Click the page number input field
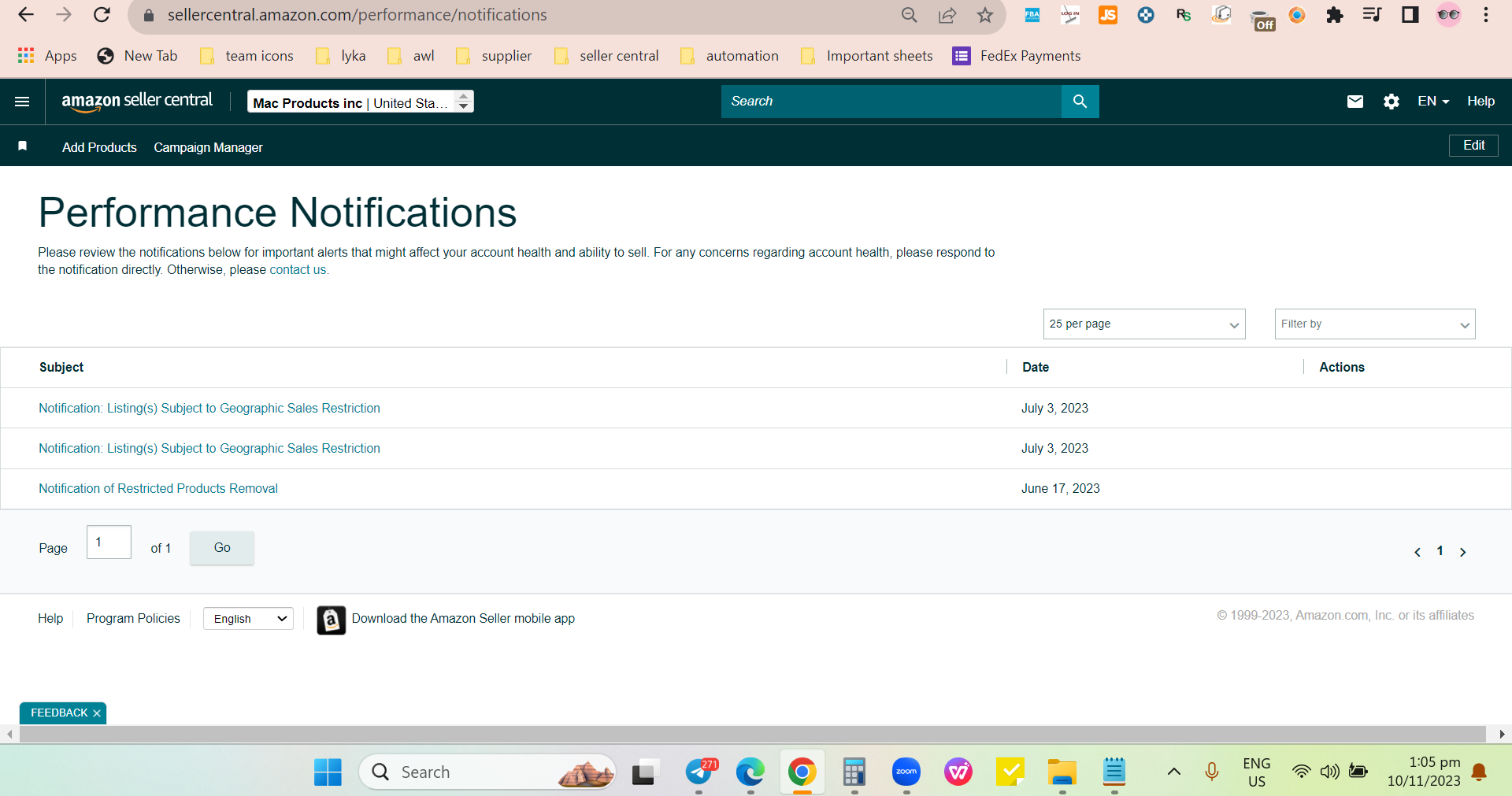This screenshot has width=1512, height=796. click(x=109, y=542)
